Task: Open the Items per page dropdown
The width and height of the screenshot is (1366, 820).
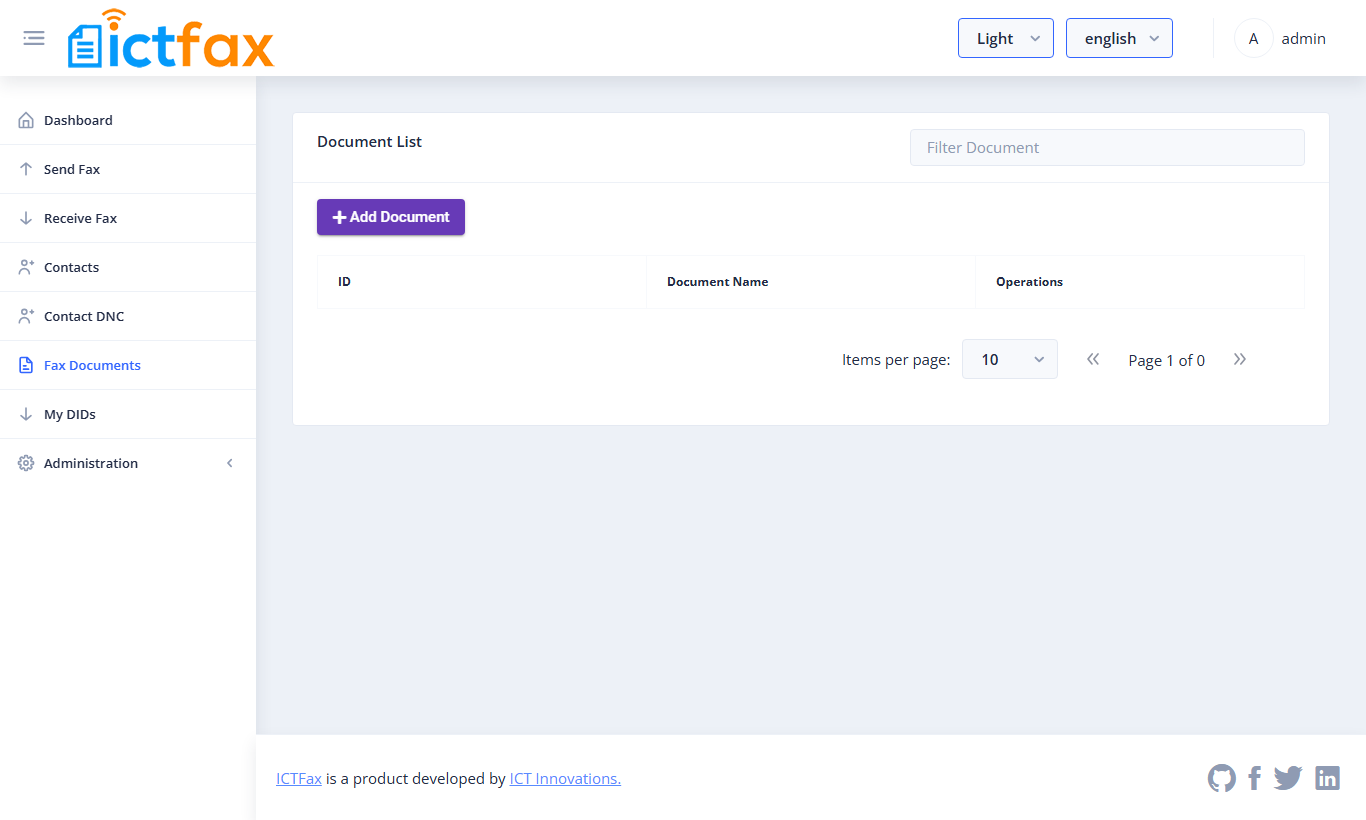Action: pyautogui.click(x=1010, y=359)
